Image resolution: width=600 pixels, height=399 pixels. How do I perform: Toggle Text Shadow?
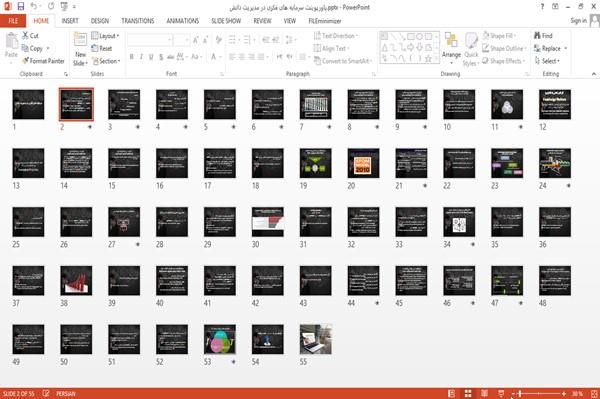(161, 57)
